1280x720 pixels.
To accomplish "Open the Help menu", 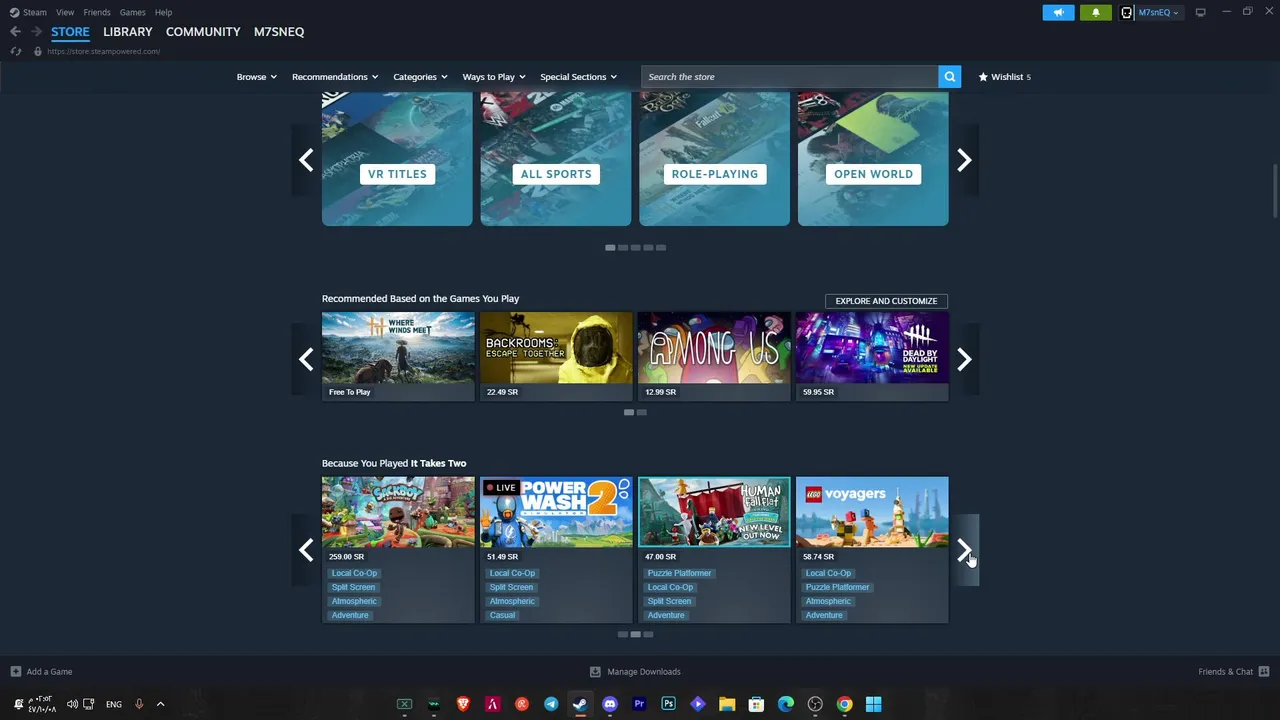I will click(x=163, y=12).
